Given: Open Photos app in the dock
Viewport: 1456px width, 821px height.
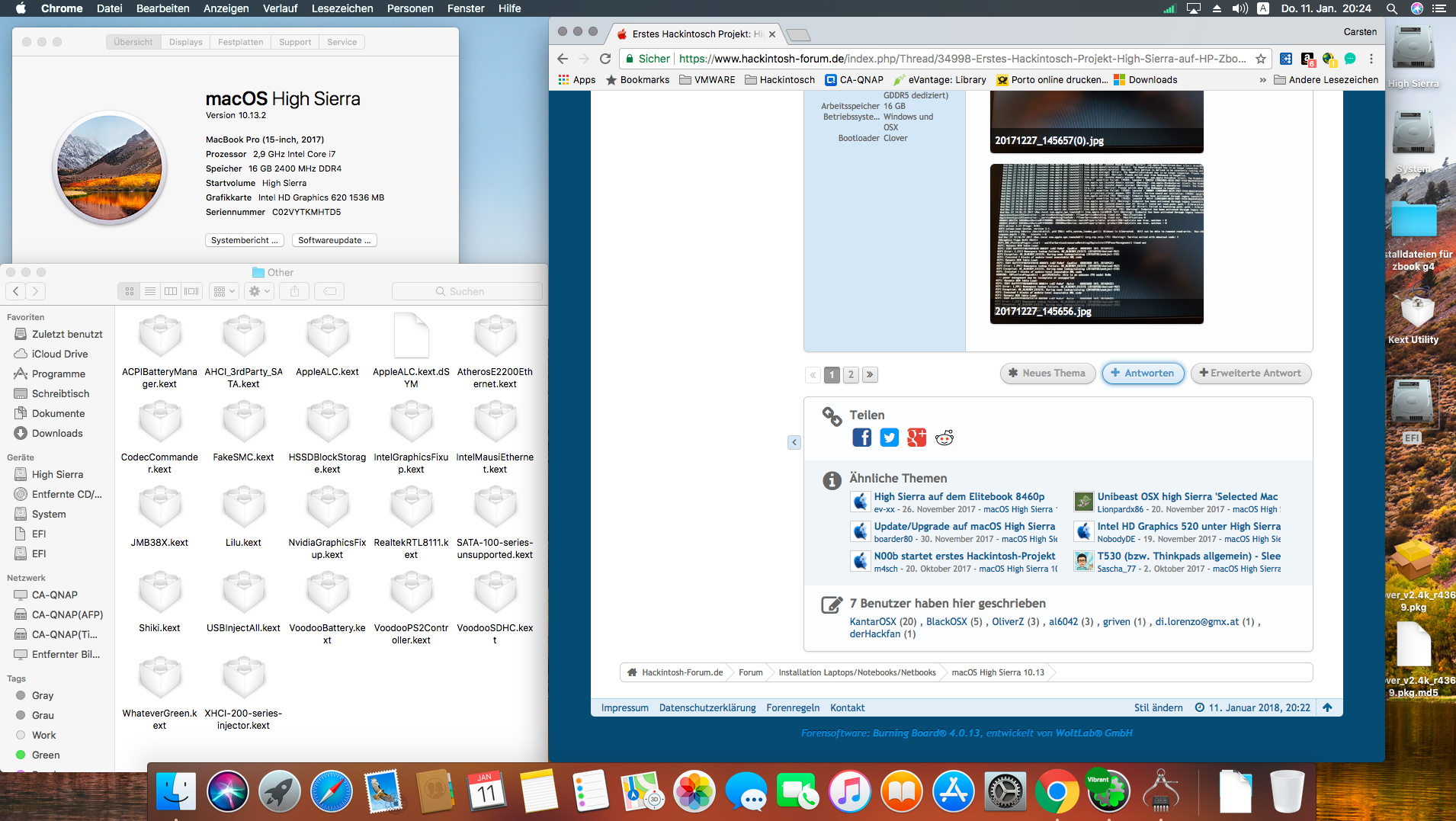Looking at the screenshot, I should 694,791.
